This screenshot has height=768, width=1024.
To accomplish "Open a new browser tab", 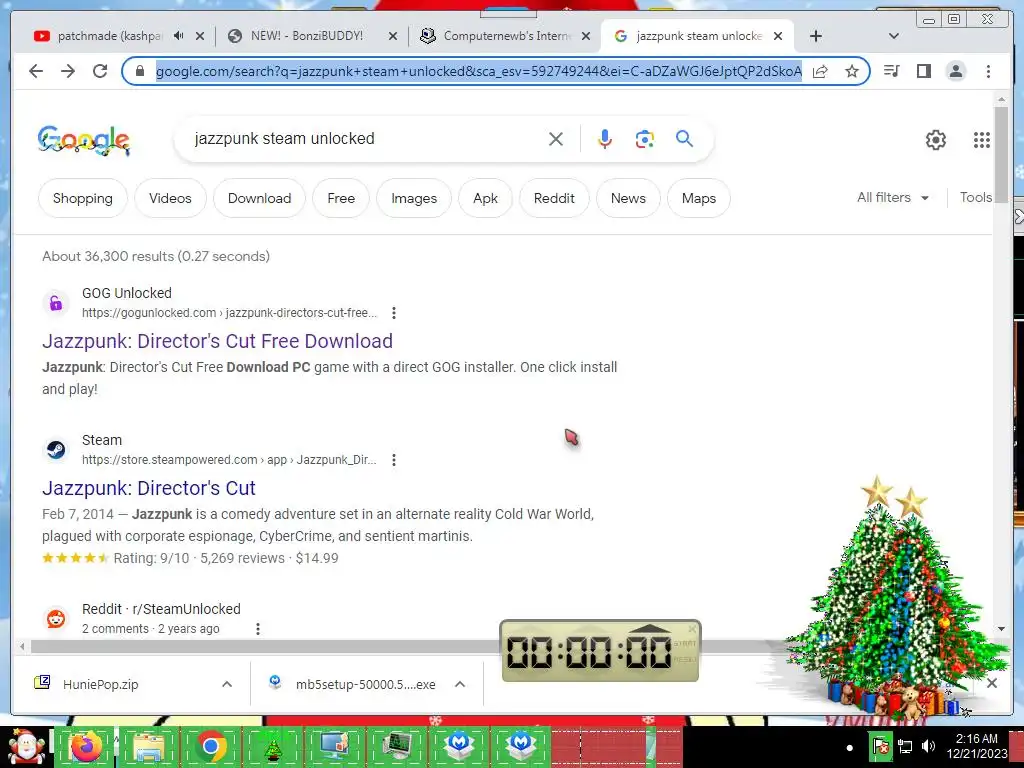I will 816,36.
